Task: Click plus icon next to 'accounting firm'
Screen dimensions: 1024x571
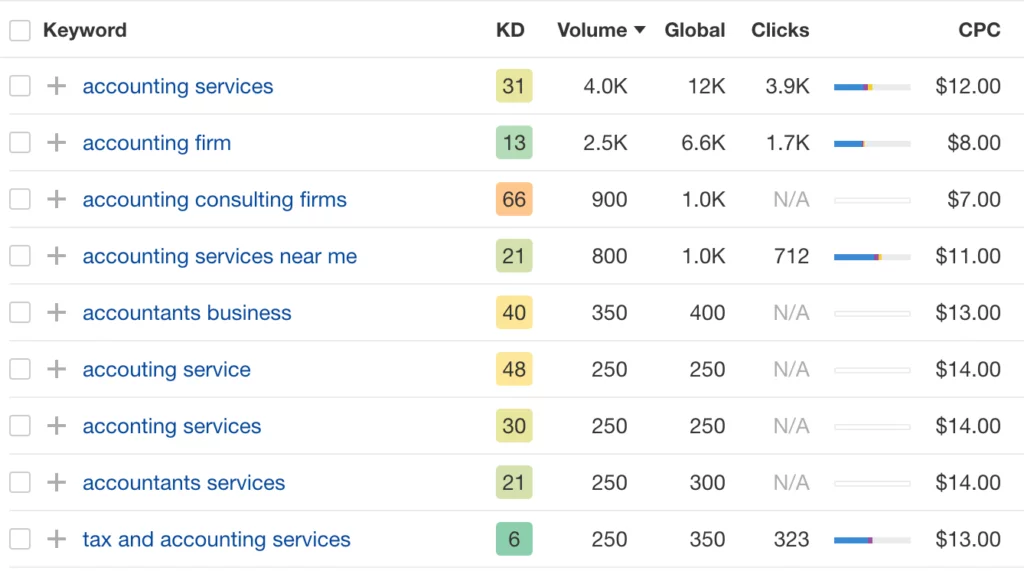Action: (x=57, y=143)
